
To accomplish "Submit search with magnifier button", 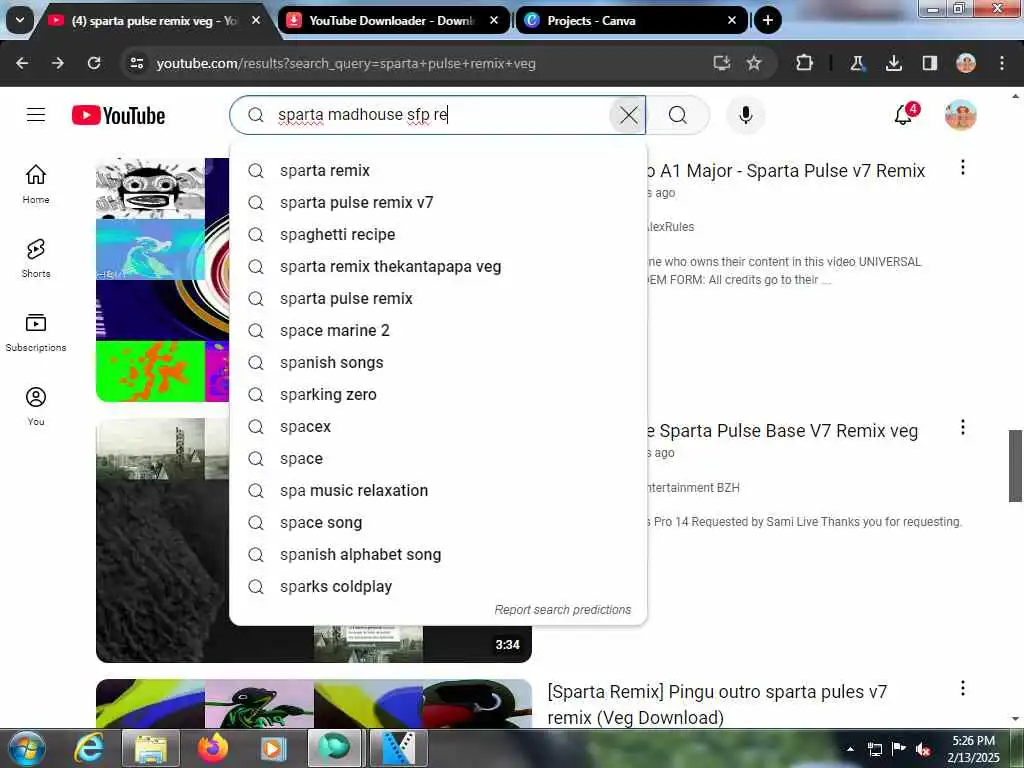I will pyautogui.click(x=678, y=116).
